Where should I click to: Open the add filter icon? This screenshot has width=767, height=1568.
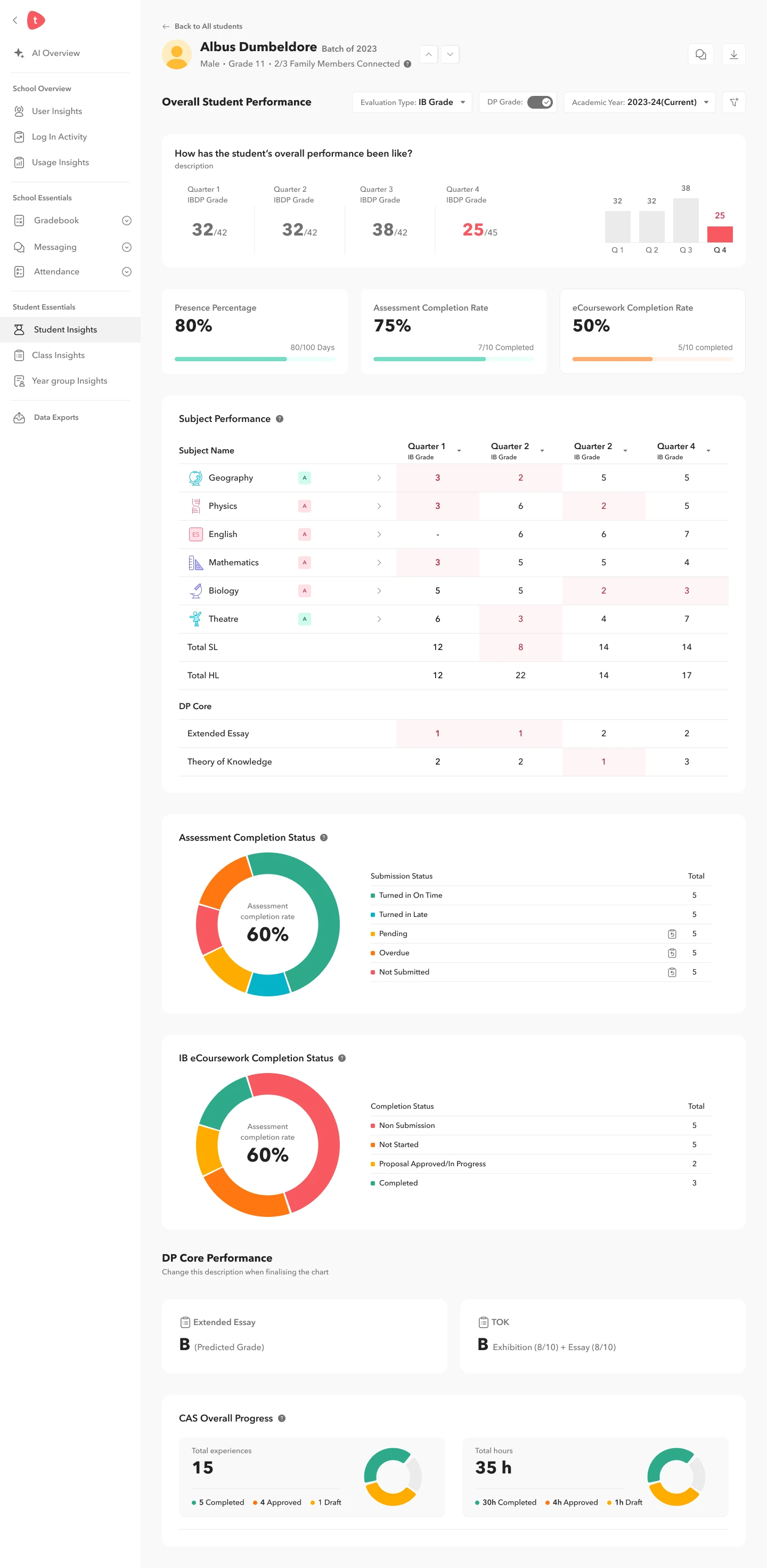click(x=734, y=102)
